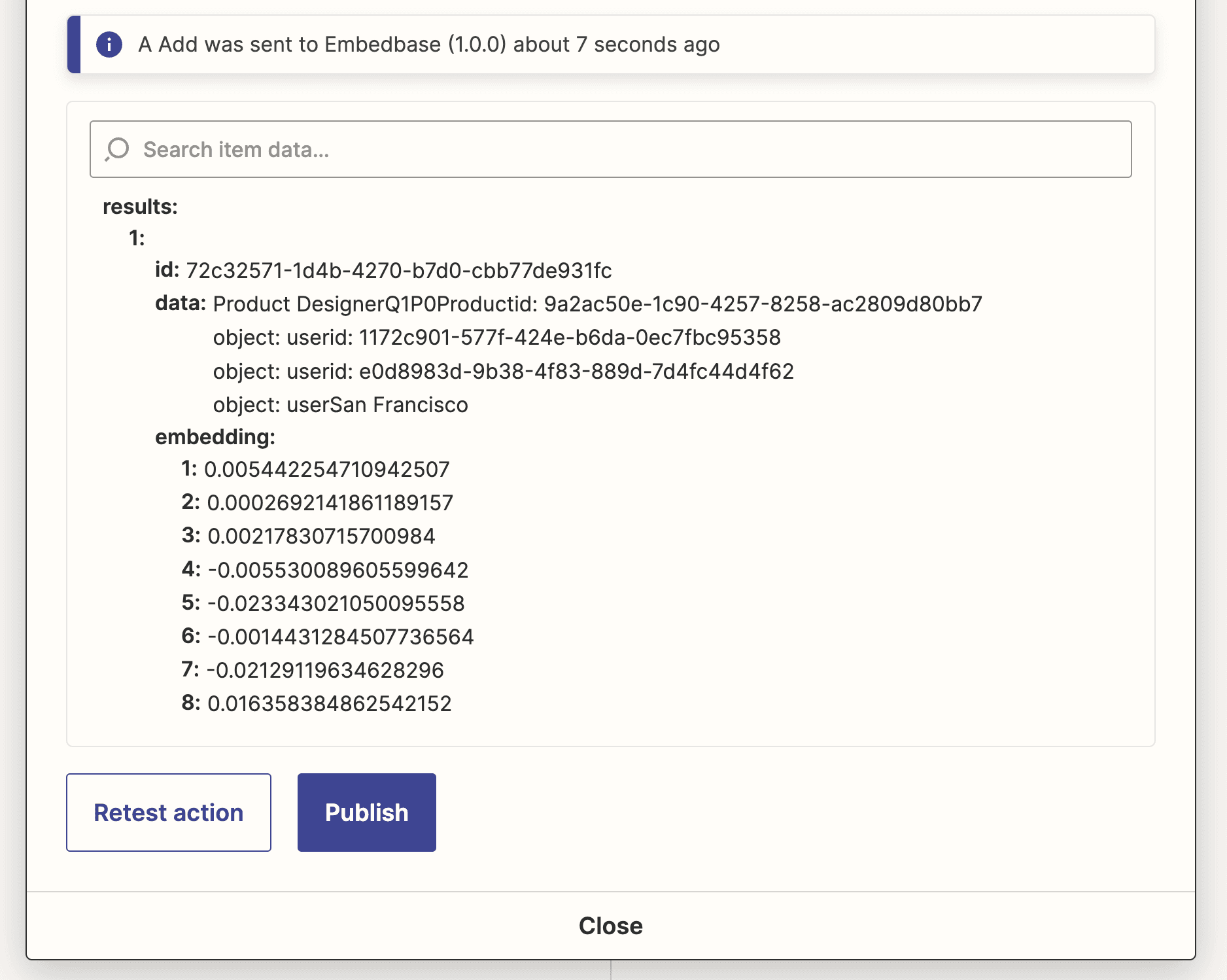Select embedding value -0.005530089605599642
The image size is (1227, 980).
click(338, 570)
